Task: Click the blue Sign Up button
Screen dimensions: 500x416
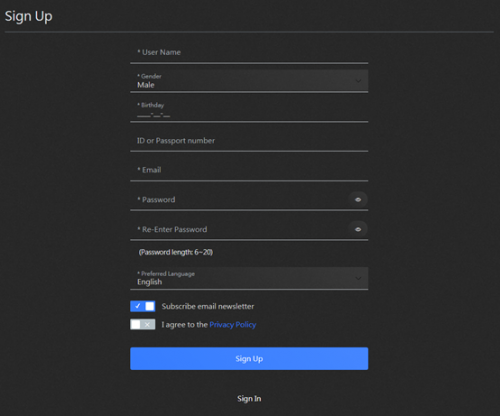Action: (x=249, y=359)
